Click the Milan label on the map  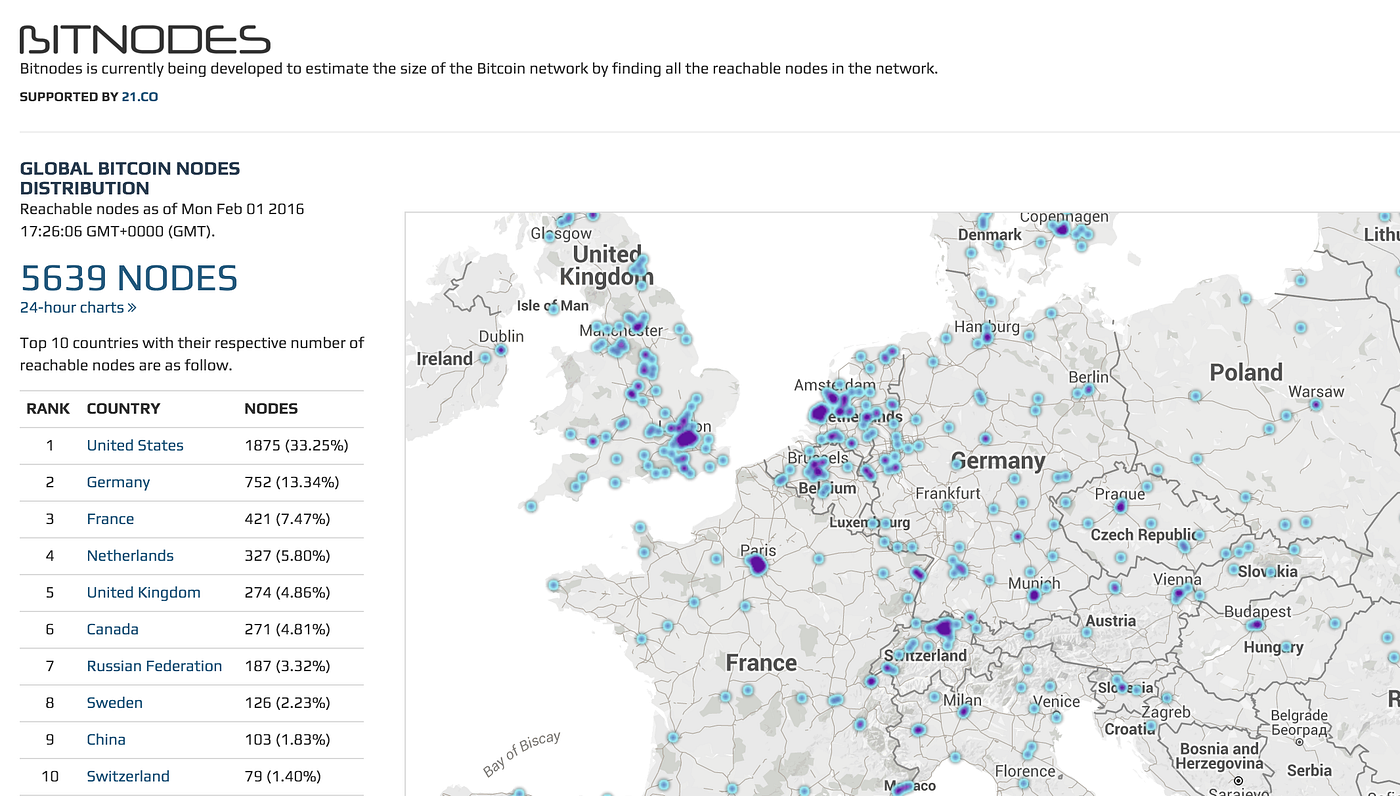coord(962,701)
